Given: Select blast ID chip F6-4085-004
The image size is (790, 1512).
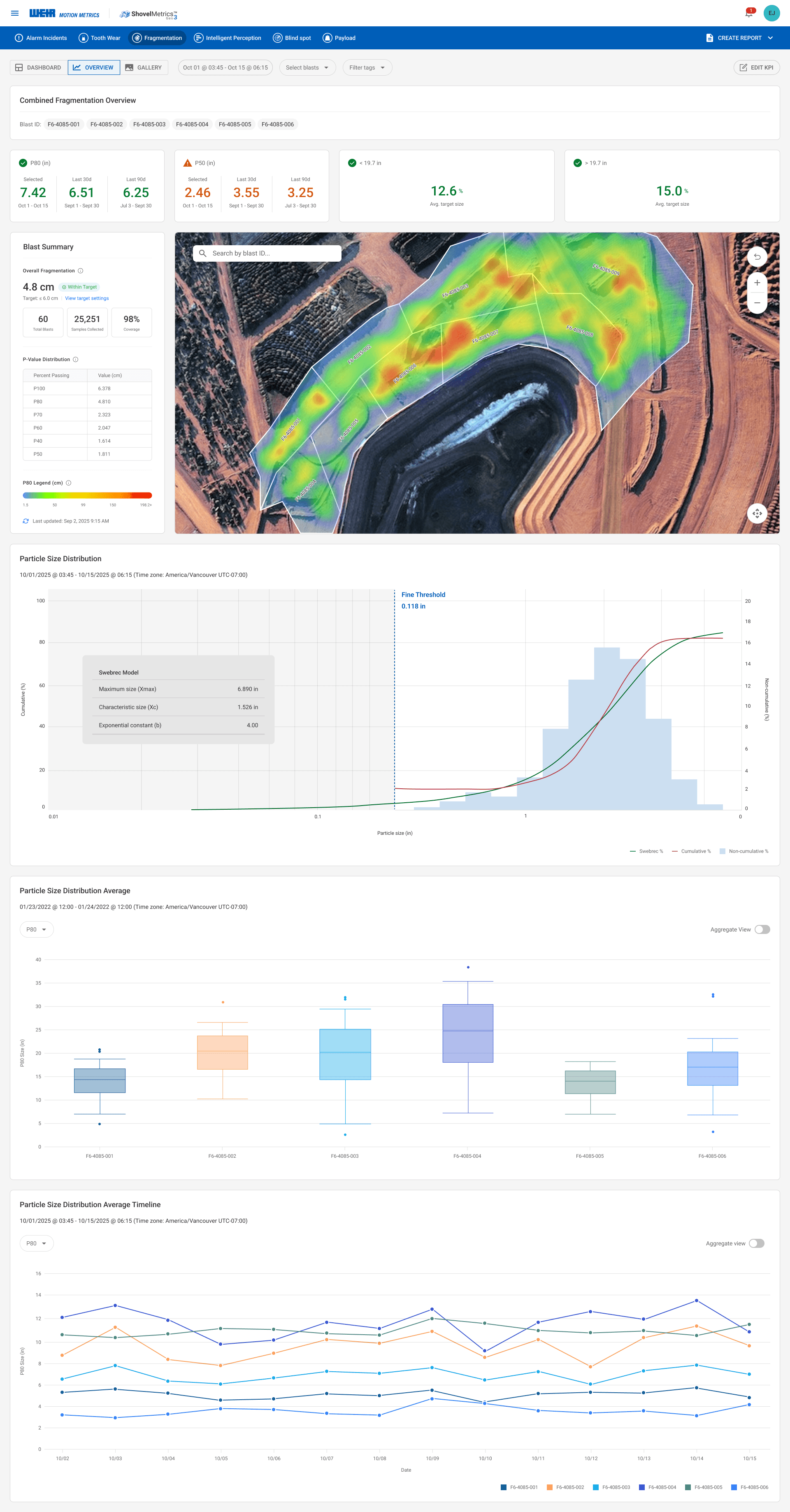Looking at the screenshot, I should tap(192, 124).
